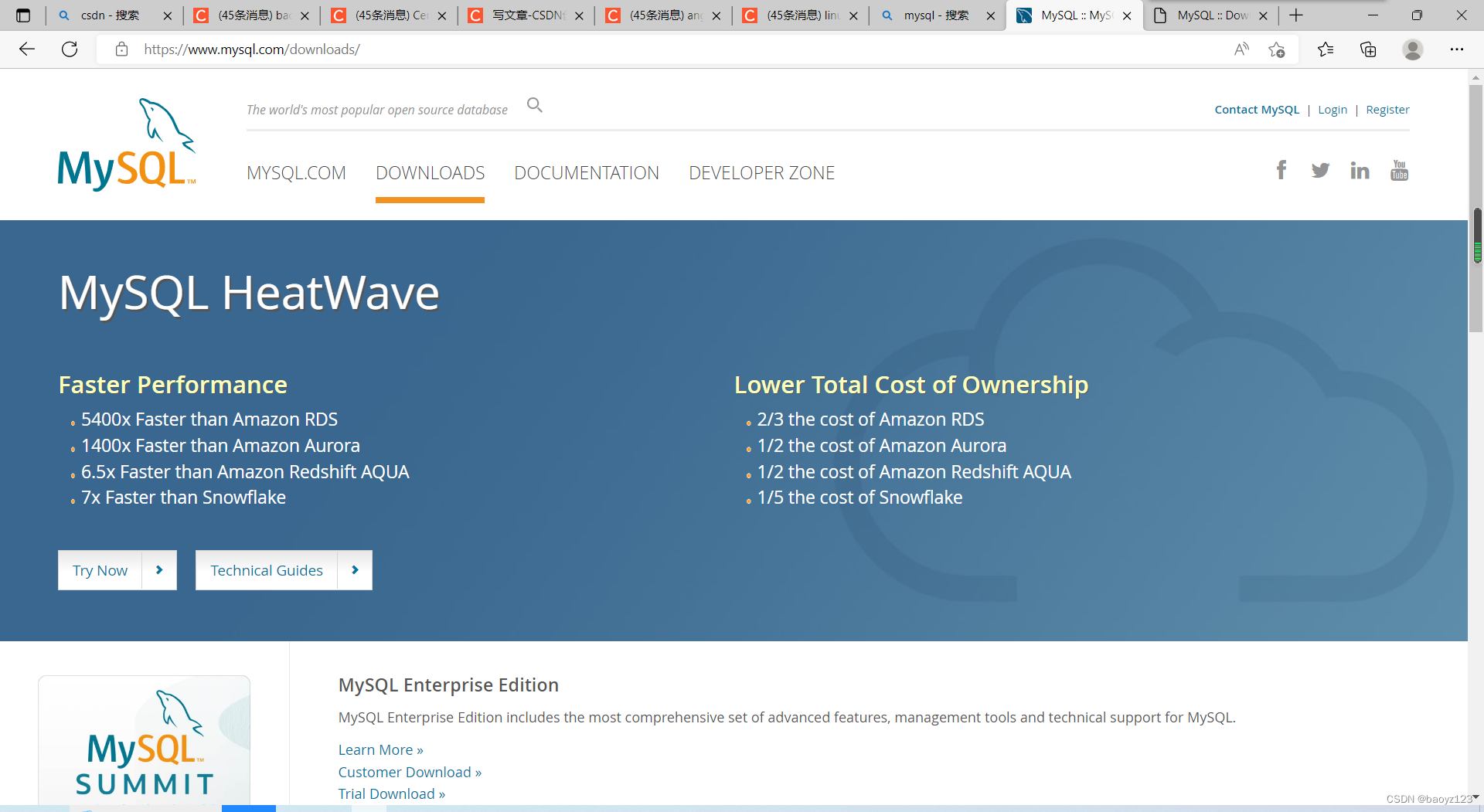Click '1400x Faster than Amazon Aurora' text

pos(220,446)
